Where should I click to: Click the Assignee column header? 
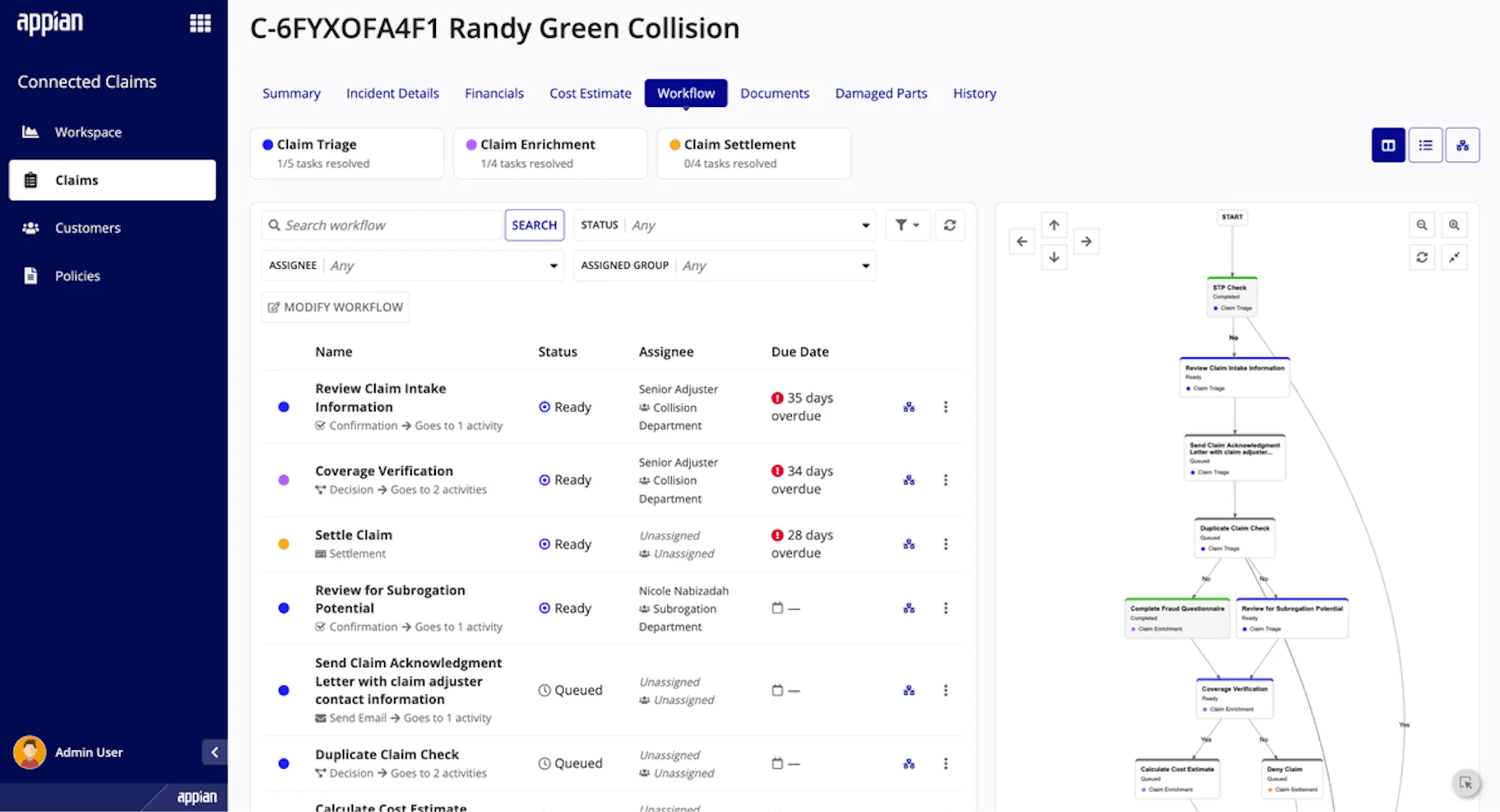tap(666, 351)
